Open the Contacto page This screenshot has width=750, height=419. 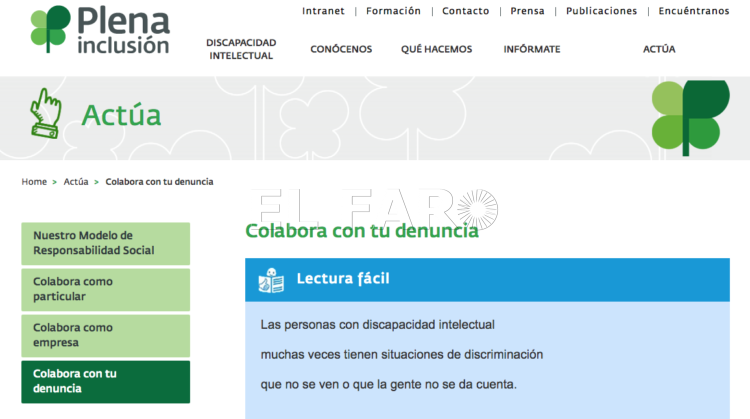[x=466, y=11]
